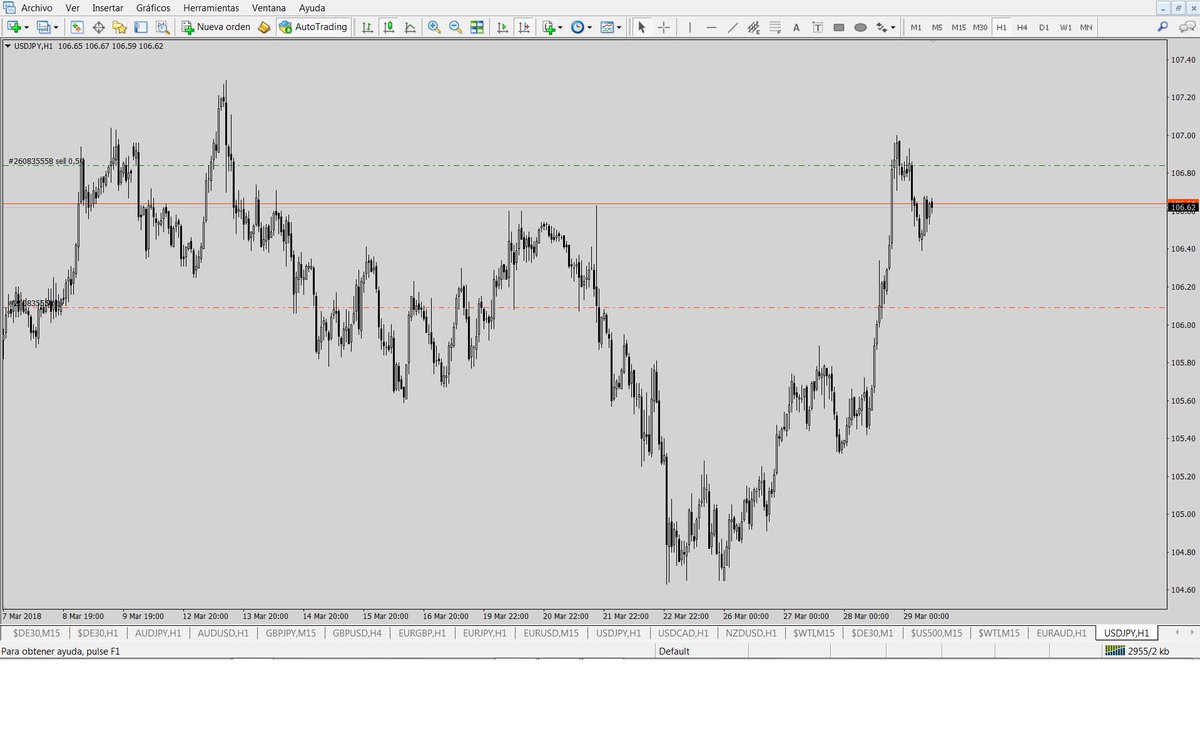The width and height of the screenshot is (1200, 746).
Task: Toggle AutoTrading on or off
Action: [x=313, y=27]
